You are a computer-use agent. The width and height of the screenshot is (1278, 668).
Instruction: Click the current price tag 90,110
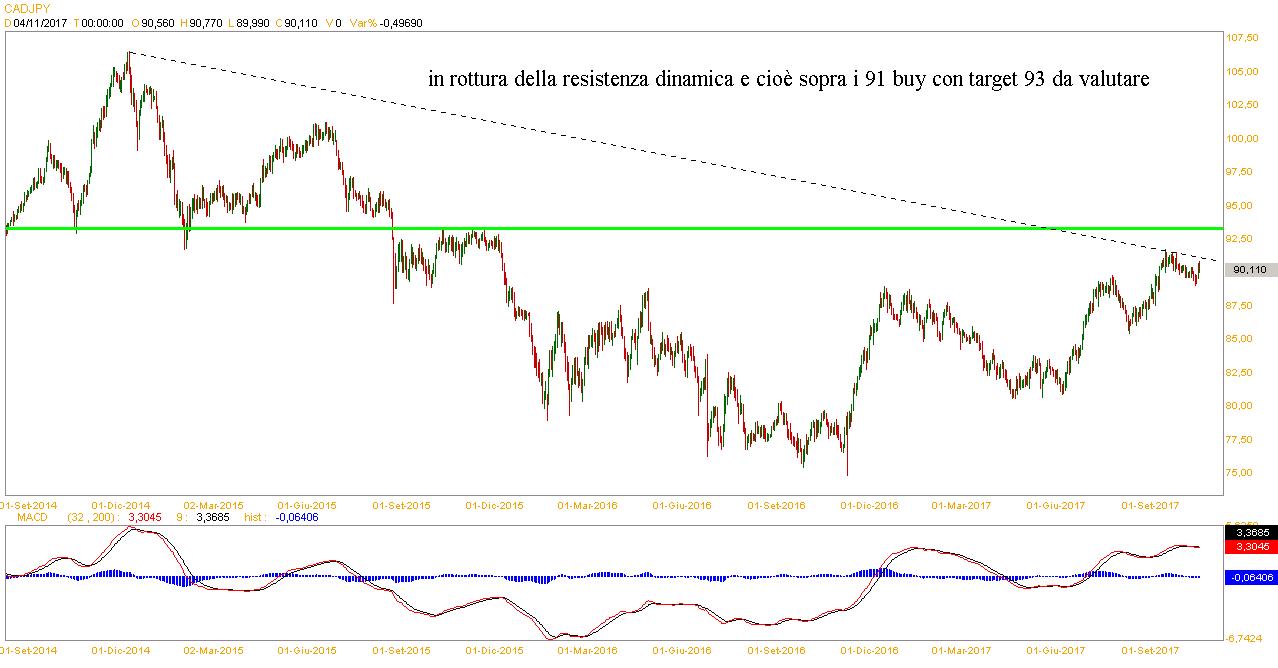1249,270
